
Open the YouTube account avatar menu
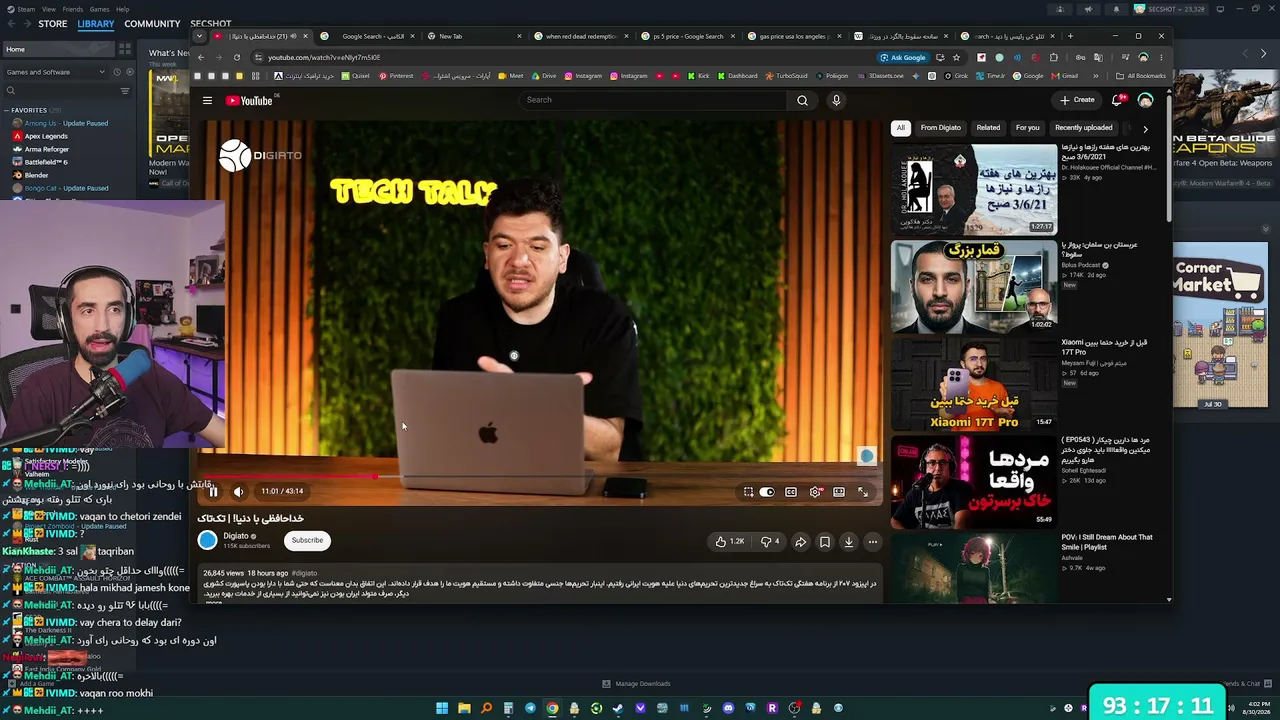(x=1145, y=100)
